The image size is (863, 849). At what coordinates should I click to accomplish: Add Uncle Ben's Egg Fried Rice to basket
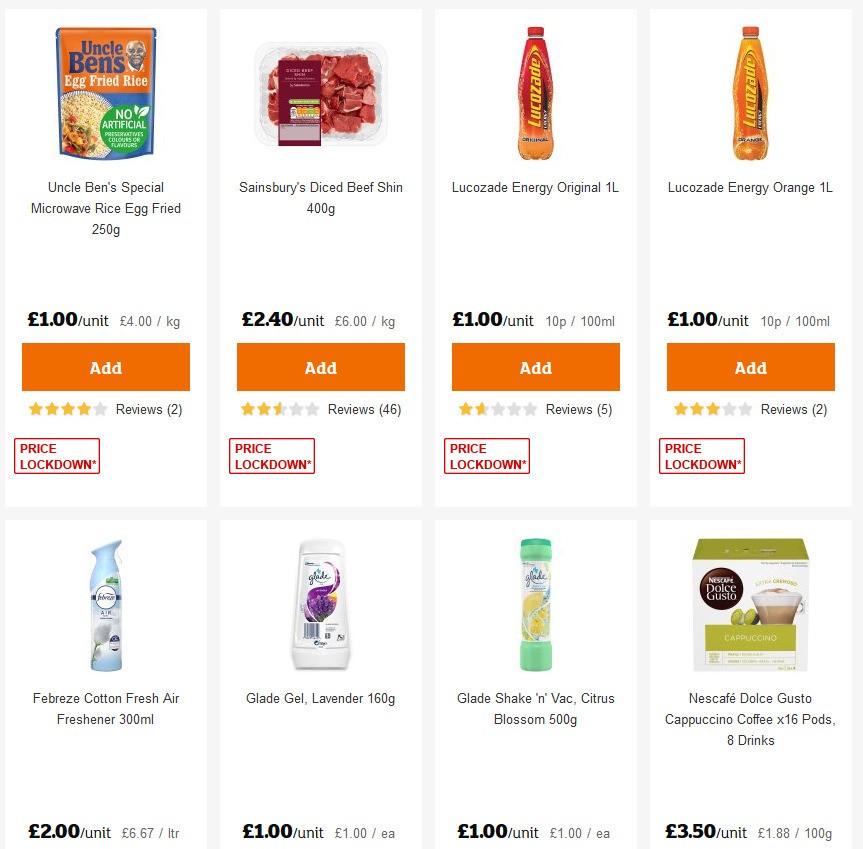[105, 367]
